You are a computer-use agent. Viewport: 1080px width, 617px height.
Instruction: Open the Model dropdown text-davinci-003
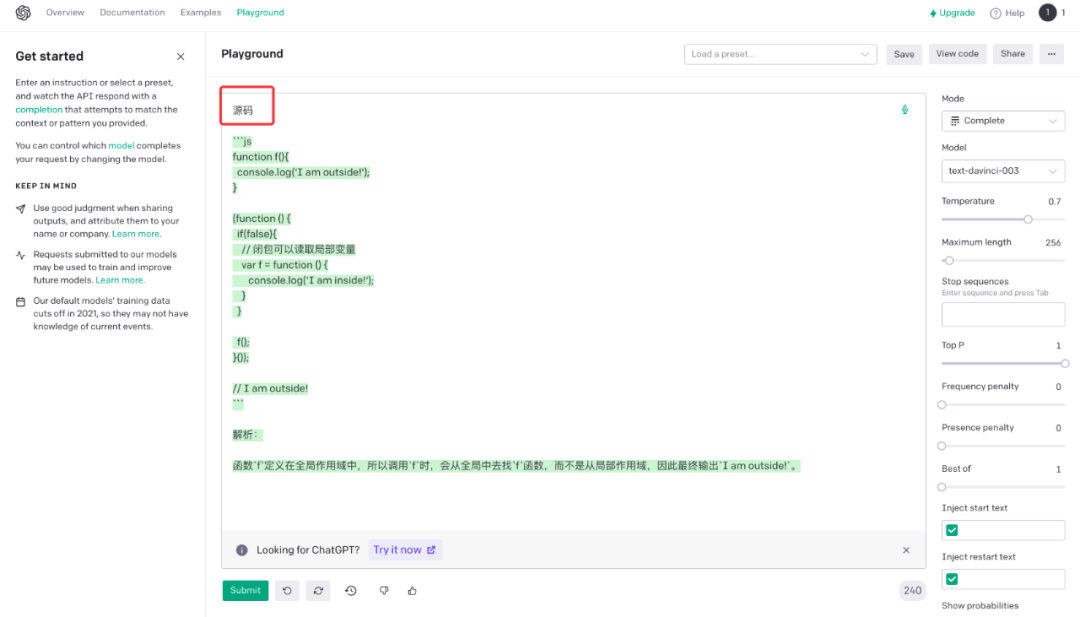tap(1003, 171)
